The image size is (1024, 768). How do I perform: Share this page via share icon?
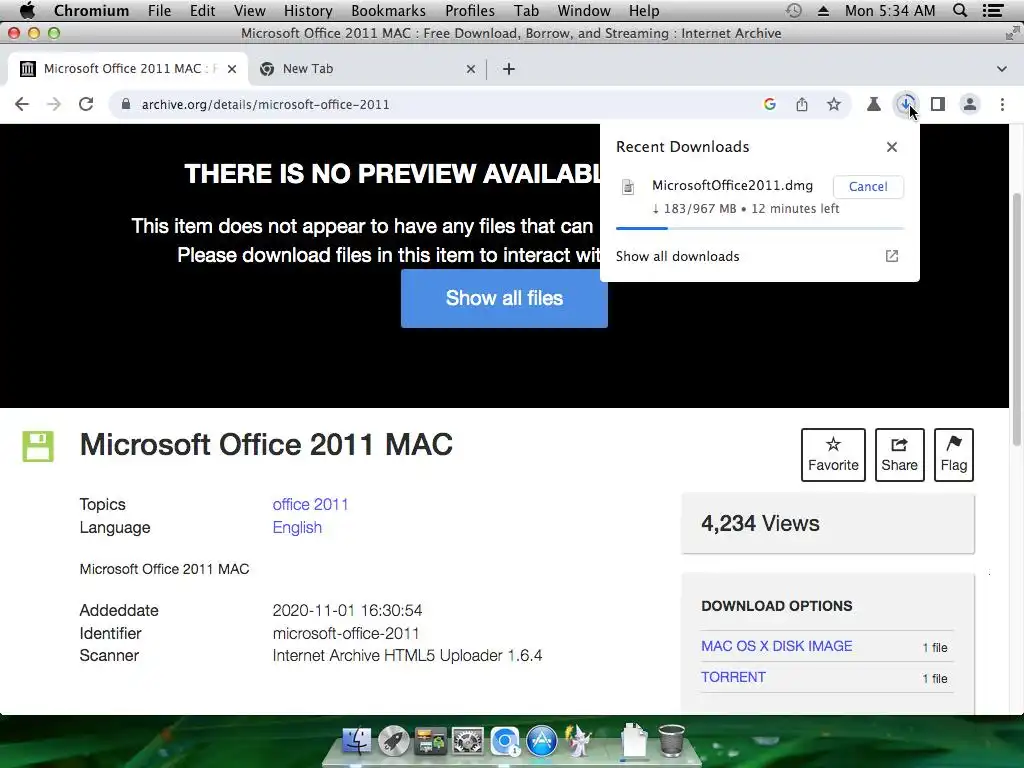pos(802,104)
